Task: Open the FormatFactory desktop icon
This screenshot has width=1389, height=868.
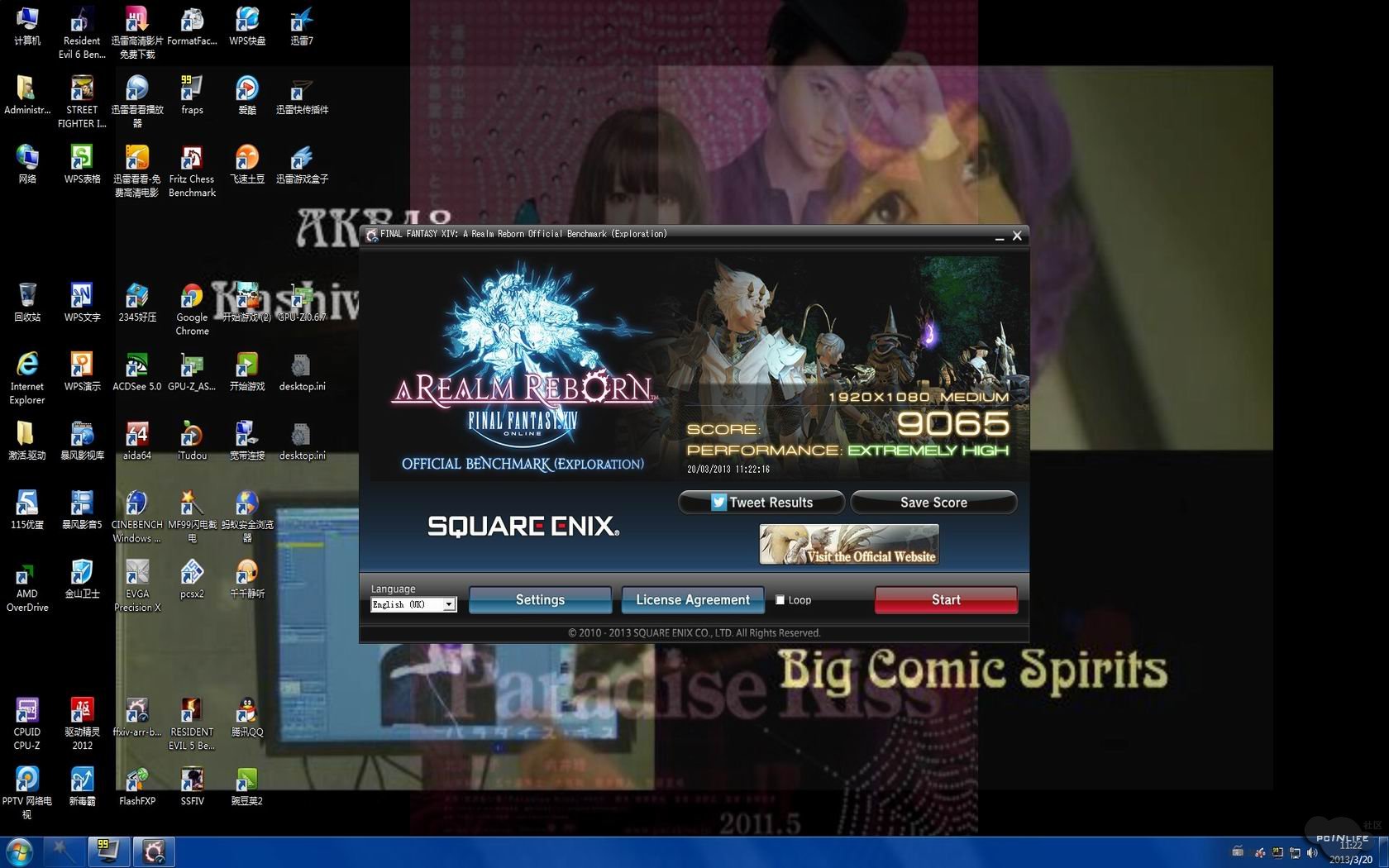Action: click(192, 25)
